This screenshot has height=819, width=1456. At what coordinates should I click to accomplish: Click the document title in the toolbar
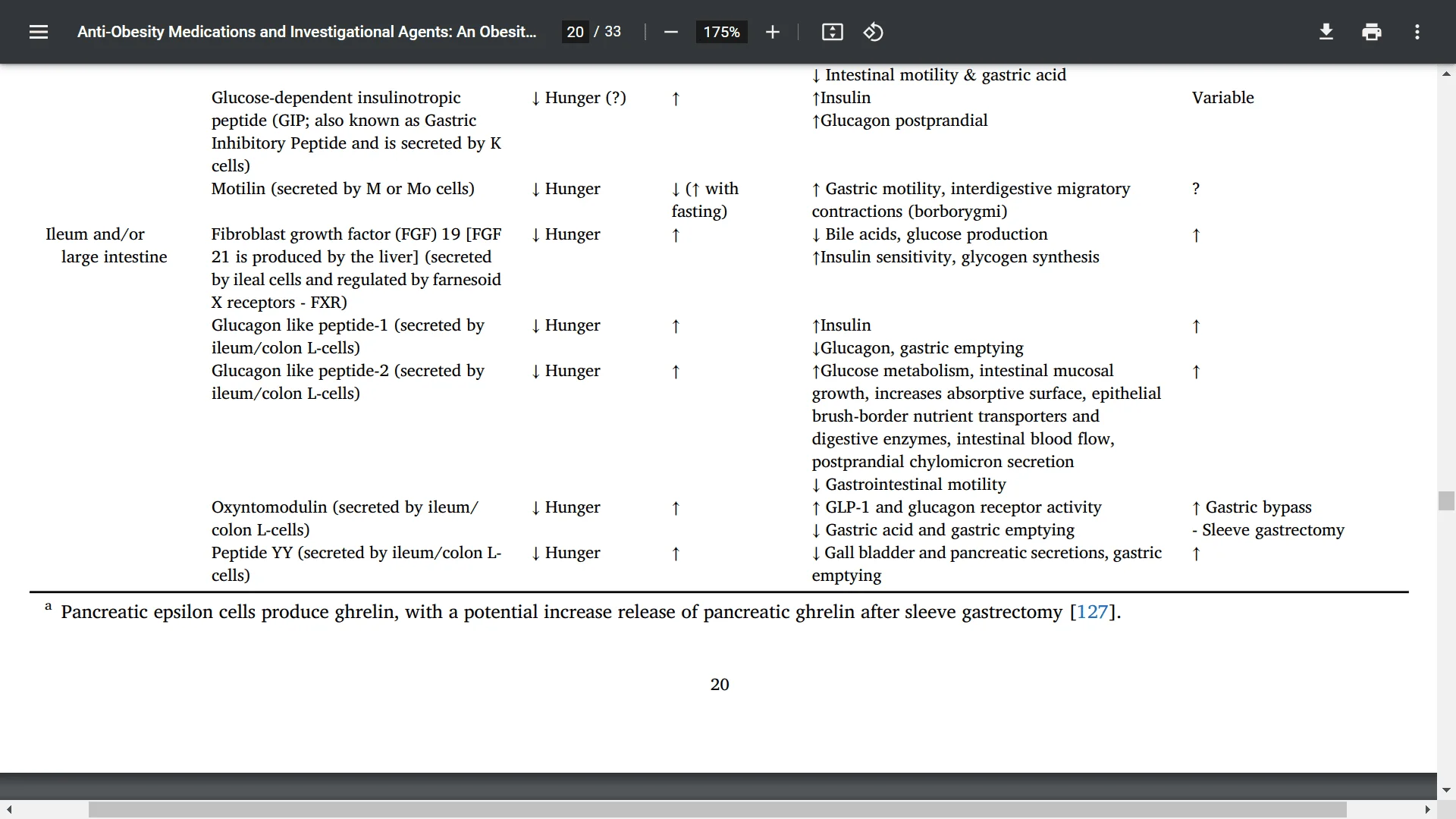tap(306, 32)
